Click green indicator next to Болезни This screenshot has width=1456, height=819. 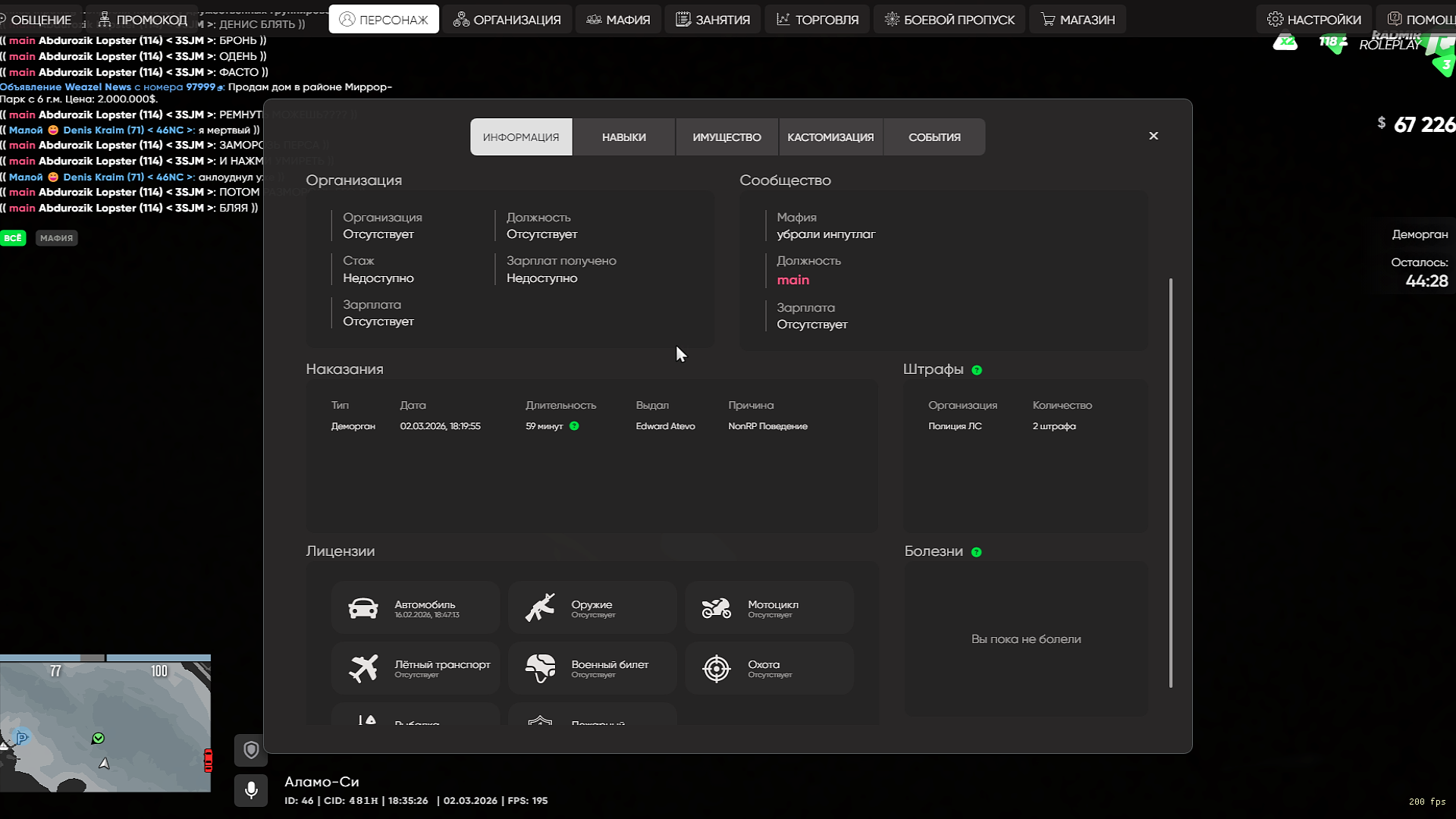coord(977,552)
